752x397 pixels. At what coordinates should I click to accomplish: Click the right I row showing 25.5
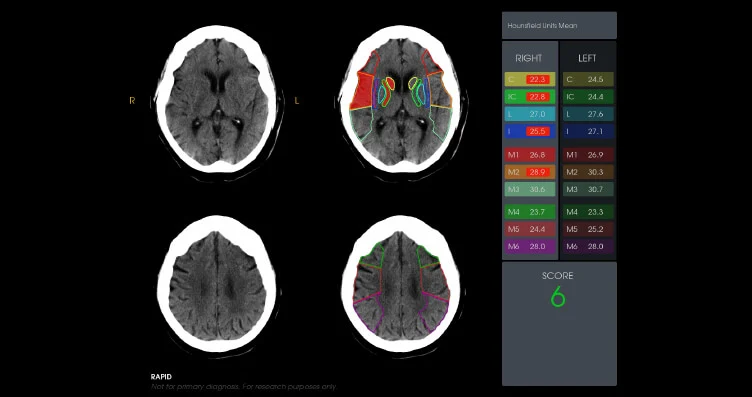pyautogui.click(x=530, y=131)
